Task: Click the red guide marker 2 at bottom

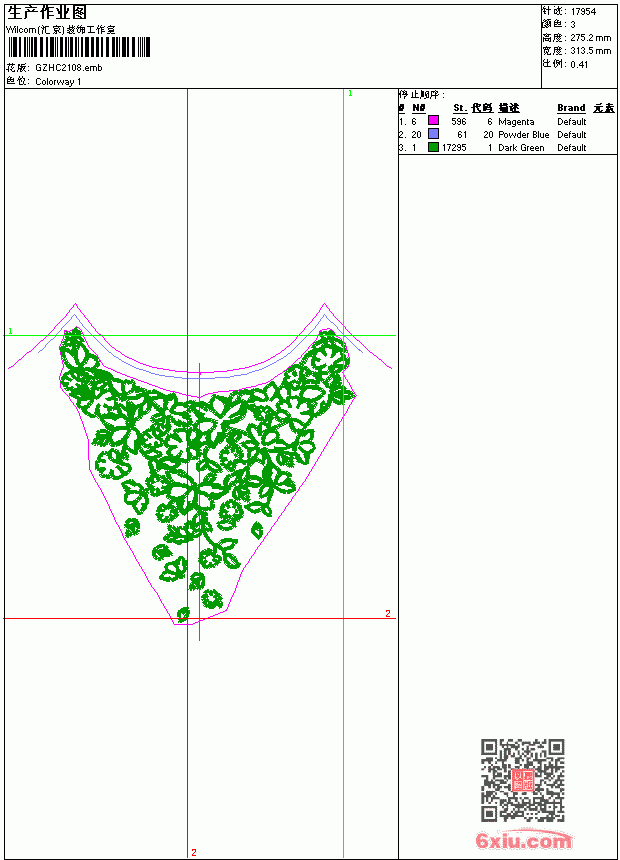Action: 194,852
